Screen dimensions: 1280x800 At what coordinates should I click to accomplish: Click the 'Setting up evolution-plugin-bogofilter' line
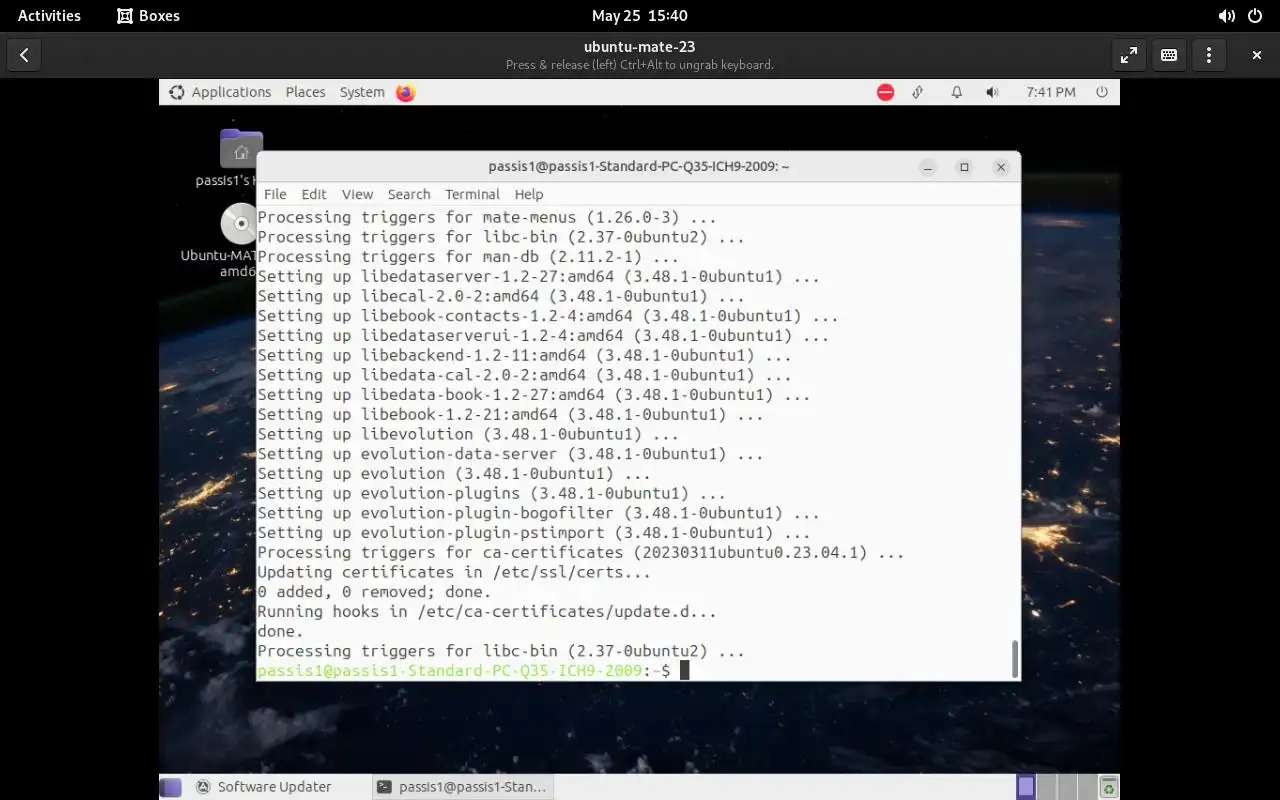point(538,513)
